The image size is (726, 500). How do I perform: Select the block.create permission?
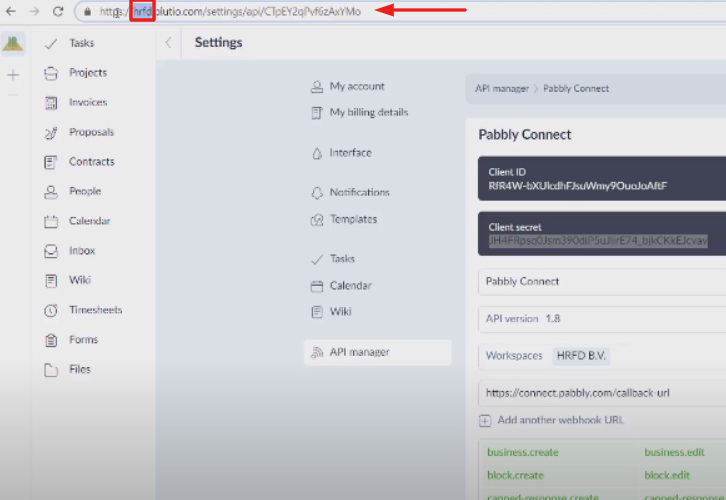click(515, 475)
